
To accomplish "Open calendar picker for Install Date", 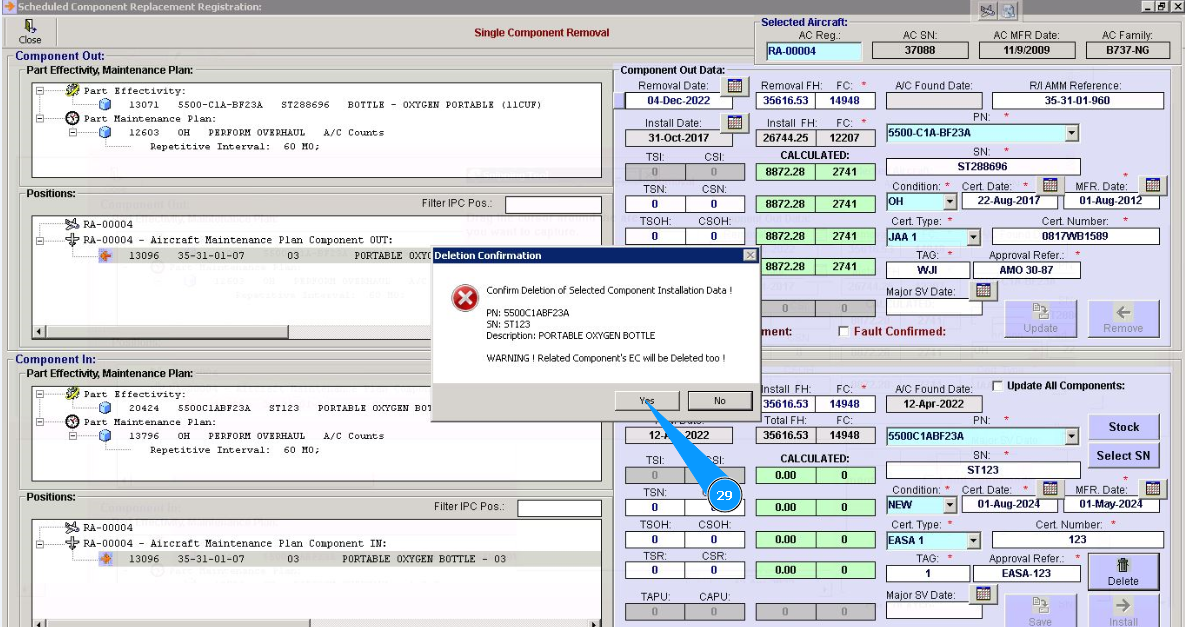I will coord(735,123).
